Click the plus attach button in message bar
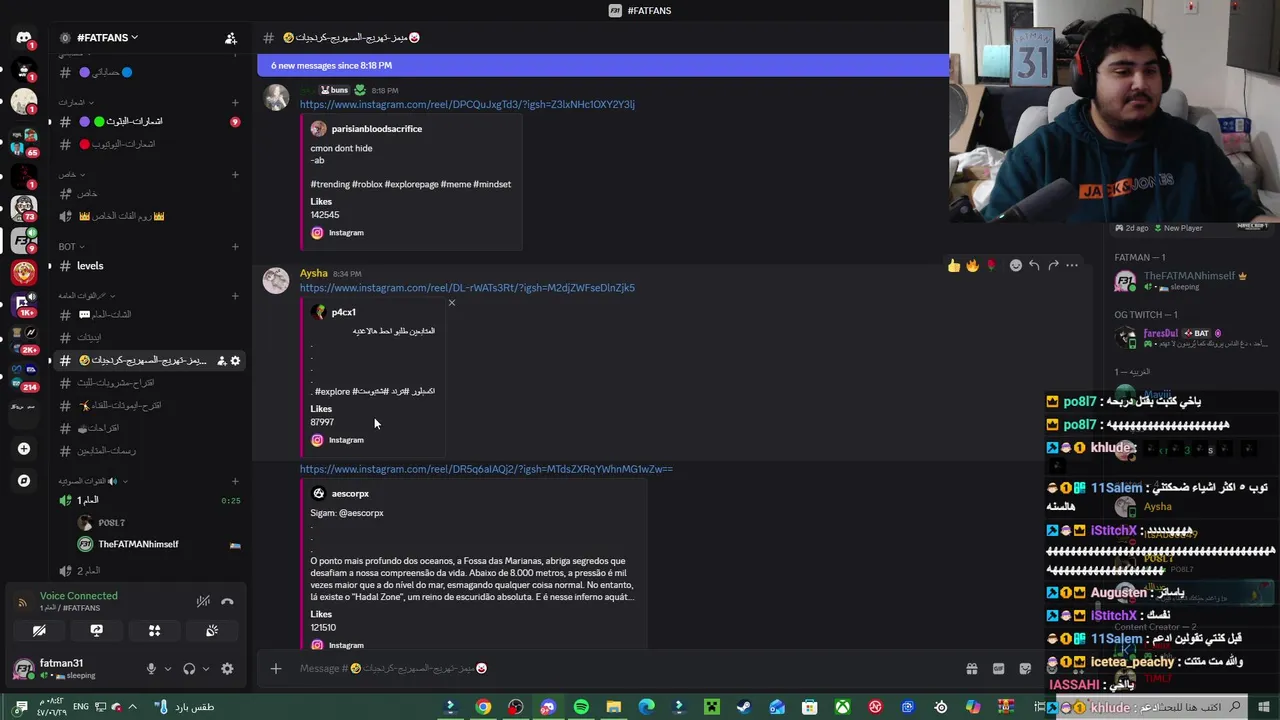This screenshot has width=1280, height=720. [x=276, y=668]
